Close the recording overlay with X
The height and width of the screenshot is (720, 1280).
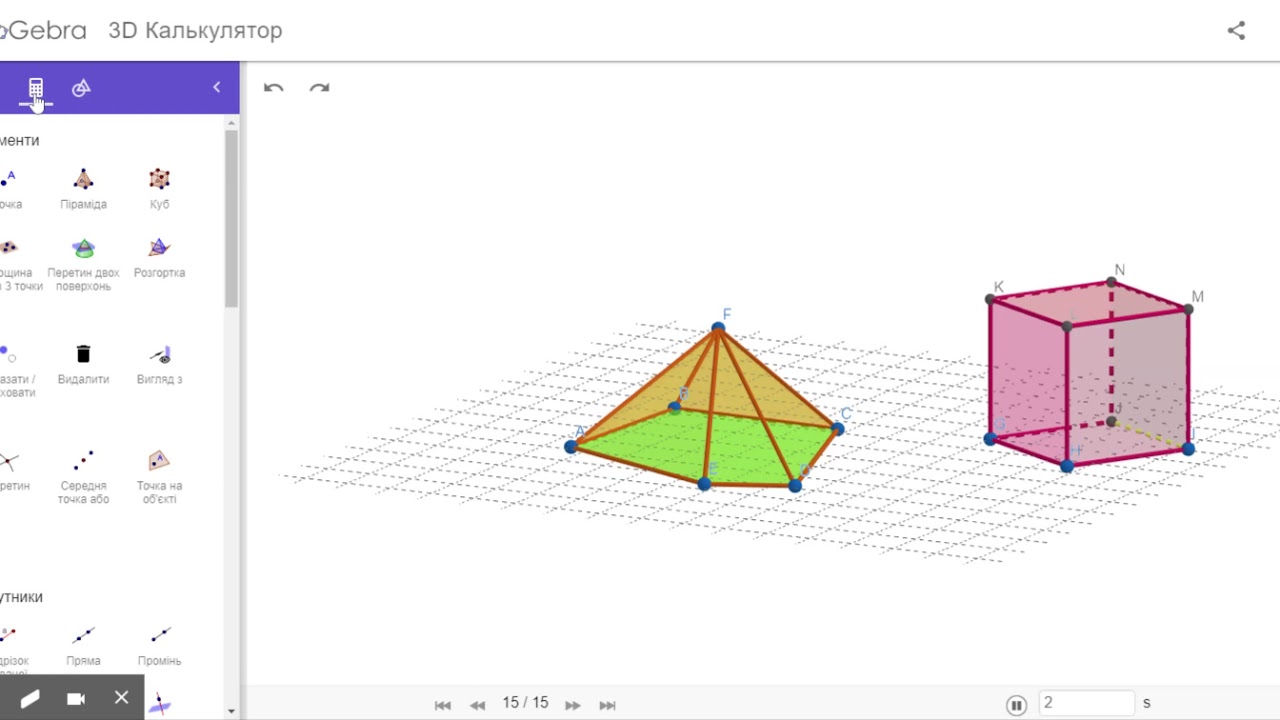(x=121, y=697)
